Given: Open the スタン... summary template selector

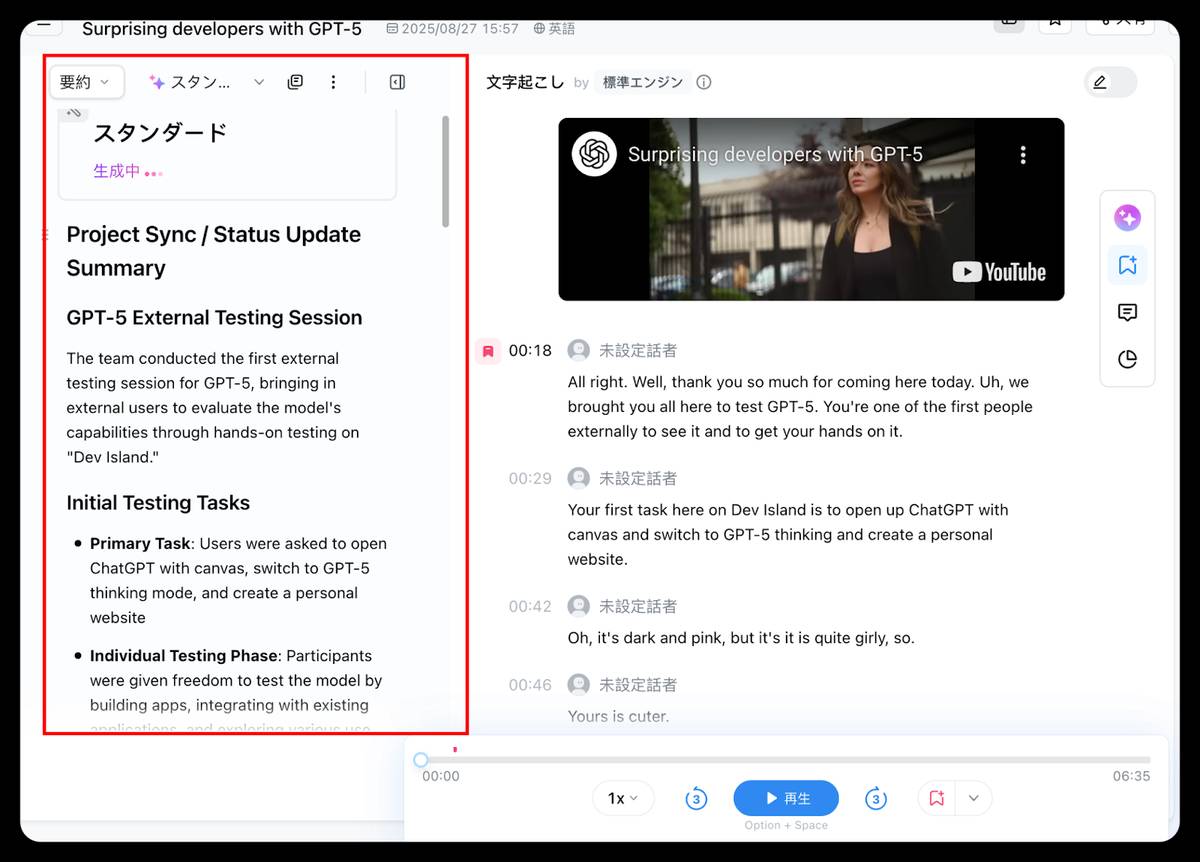Looking at the screenshot, I should 207,82.
